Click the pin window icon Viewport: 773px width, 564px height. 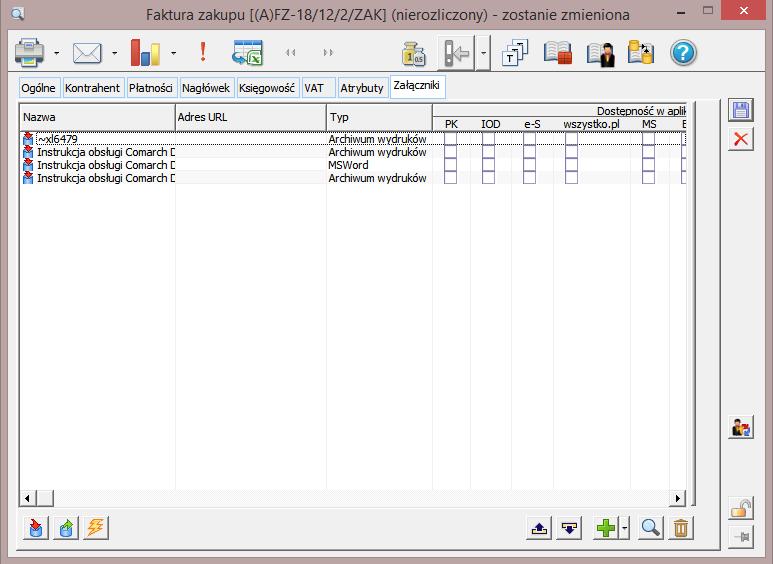(740, 536)
